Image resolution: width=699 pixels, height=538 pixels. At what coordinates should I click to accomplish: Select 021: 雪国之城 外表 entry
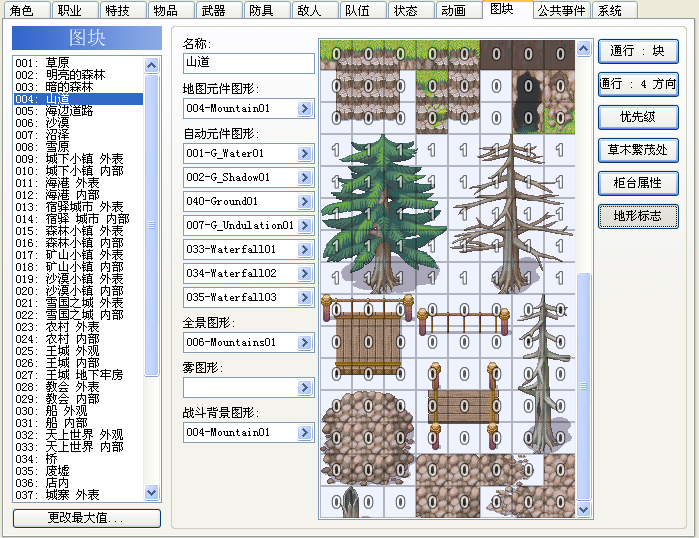tap(78, 303)
